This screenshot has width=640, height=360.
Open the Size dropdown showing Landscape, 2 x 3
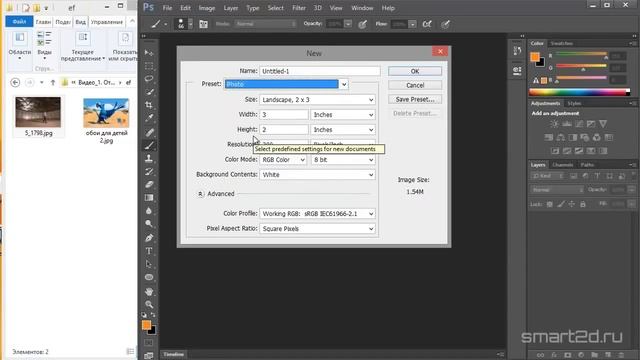pos(317,100)
